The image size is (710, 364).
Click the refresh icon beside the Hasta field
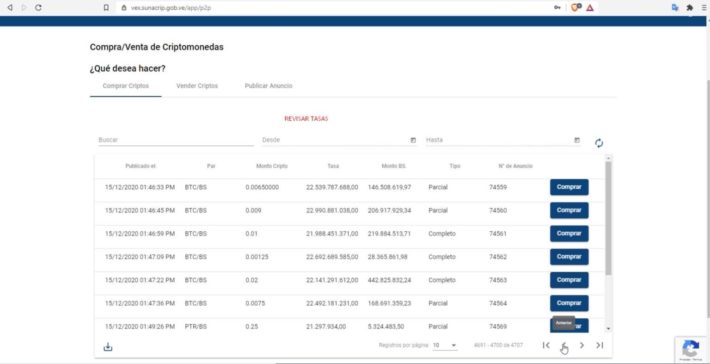click(x=599, y=143)
